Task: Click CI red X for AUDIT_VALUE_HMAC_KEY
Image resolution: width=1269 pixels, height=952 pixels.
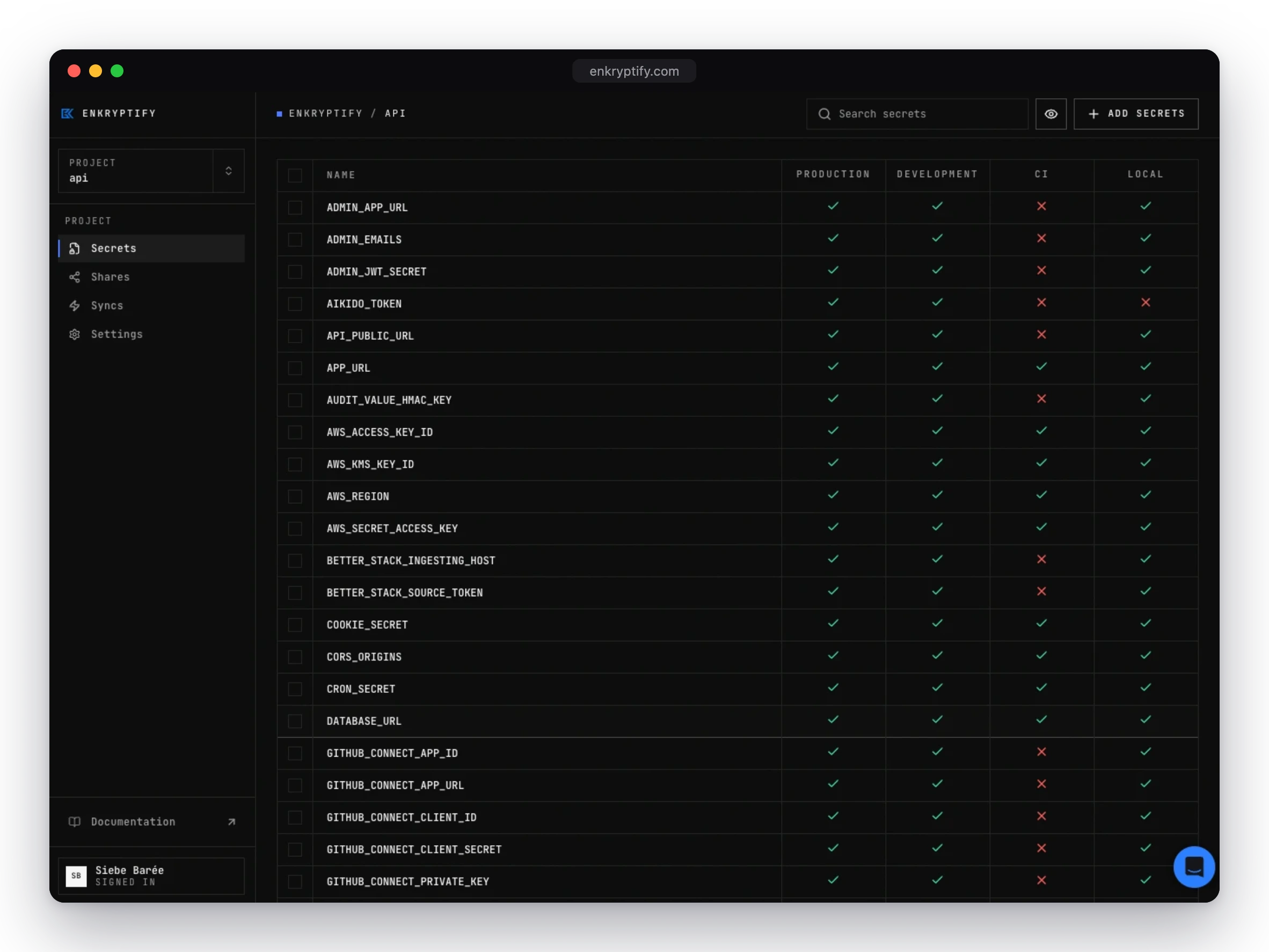Action: click(1042, 399)
